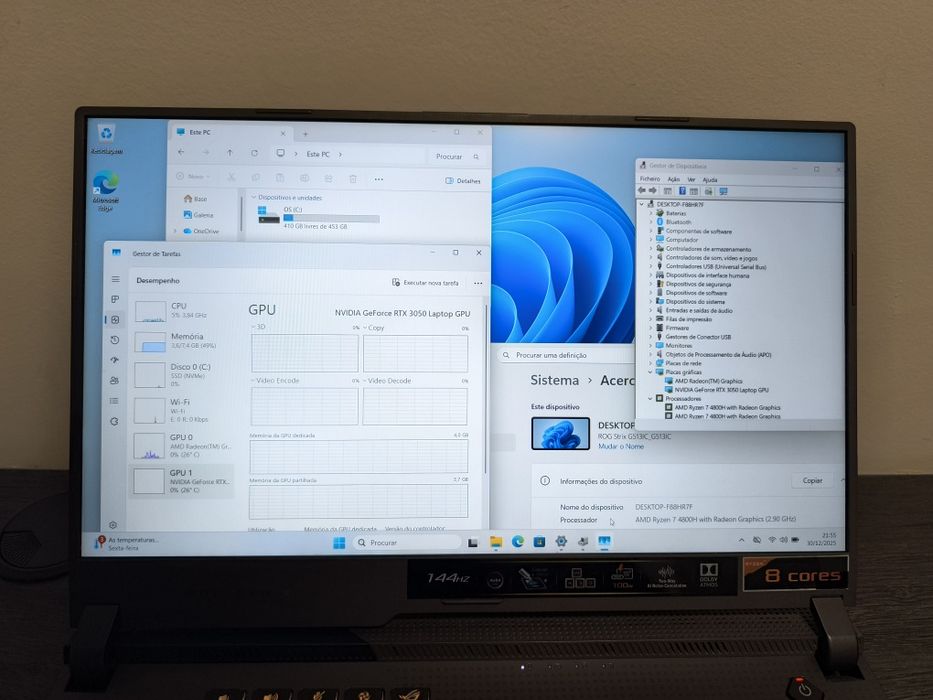Click the Procurar search box in File Explorer

click(456, 157)
